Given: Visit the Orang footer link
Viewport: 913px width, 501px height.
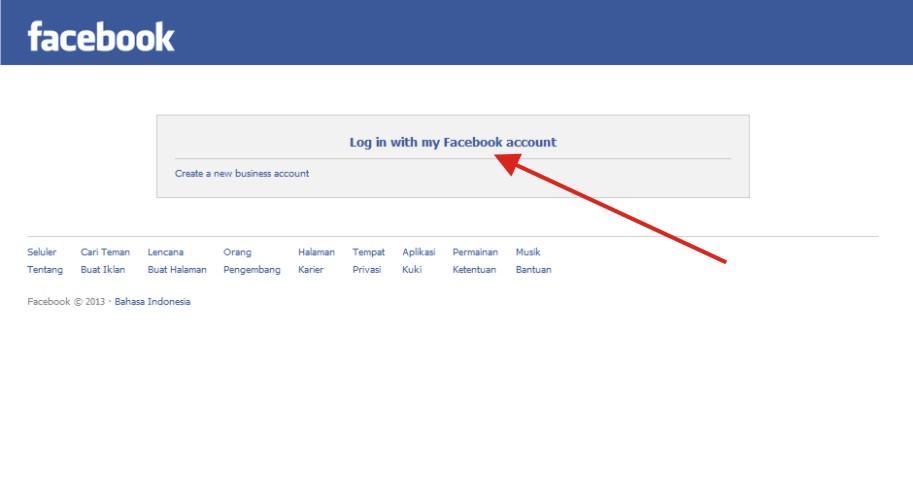Looking at the screenshot, I should coord(237,252).
